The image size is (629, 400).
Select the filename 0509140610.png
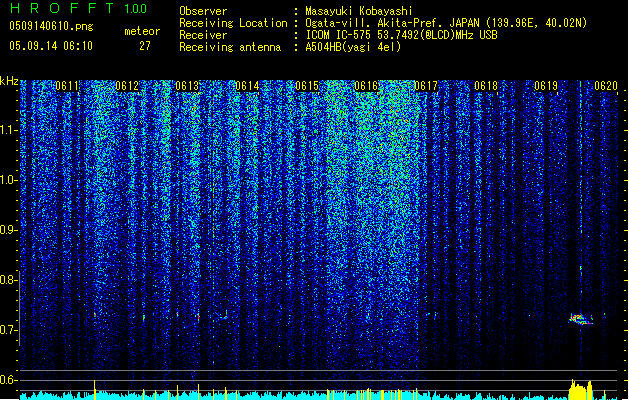pyautogui.click(x=51, y=26)
